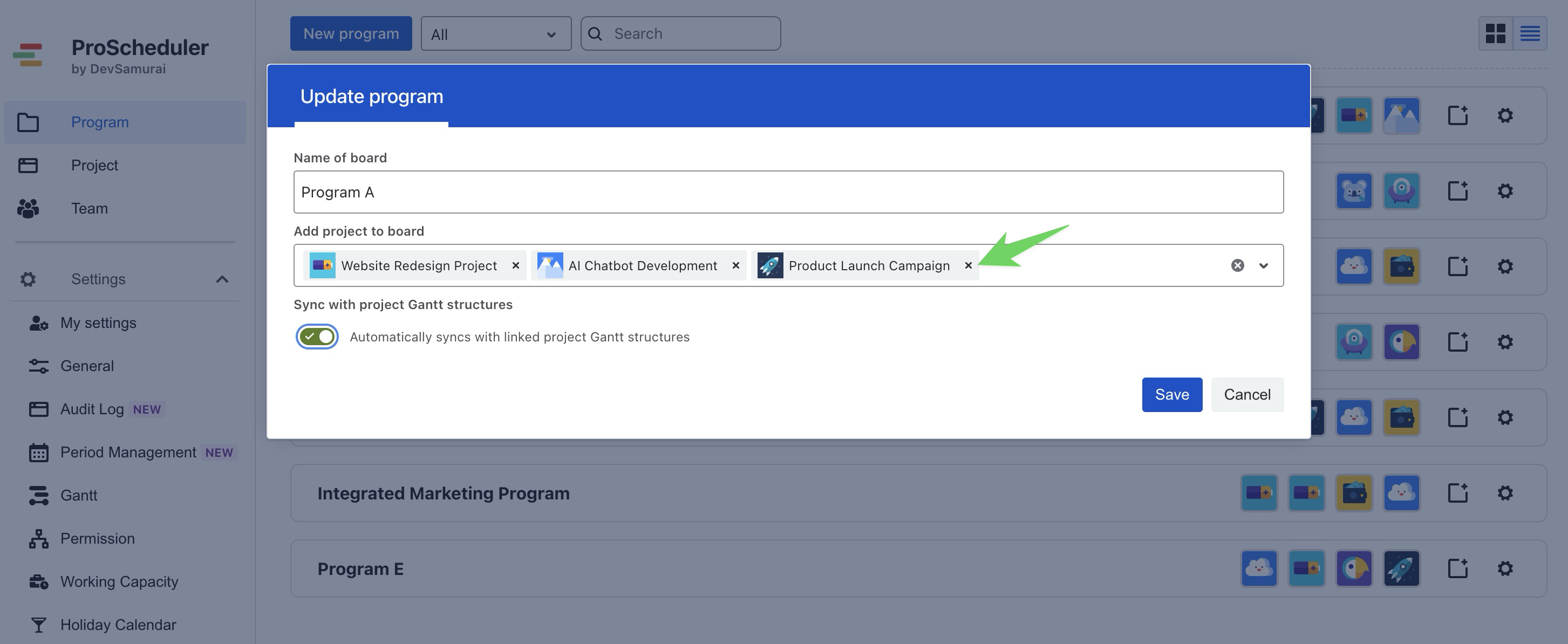
Task: Expand the project selection dropdown arrow
Action: coord(1264,265)
